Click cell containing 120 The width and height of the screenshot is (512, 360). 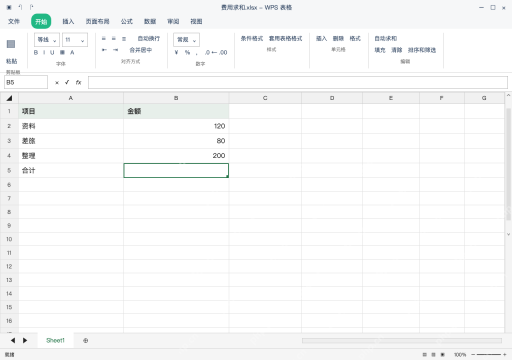tap(176, 126)
